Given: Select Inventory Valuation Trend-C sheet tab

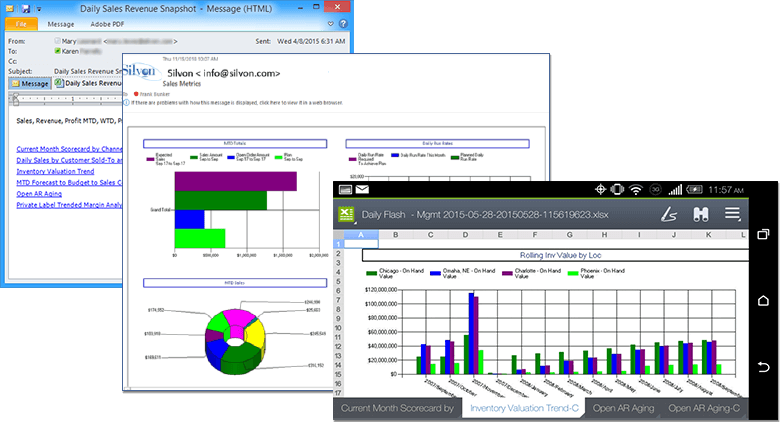Looking at the screenshot, I should coord(524,408).
